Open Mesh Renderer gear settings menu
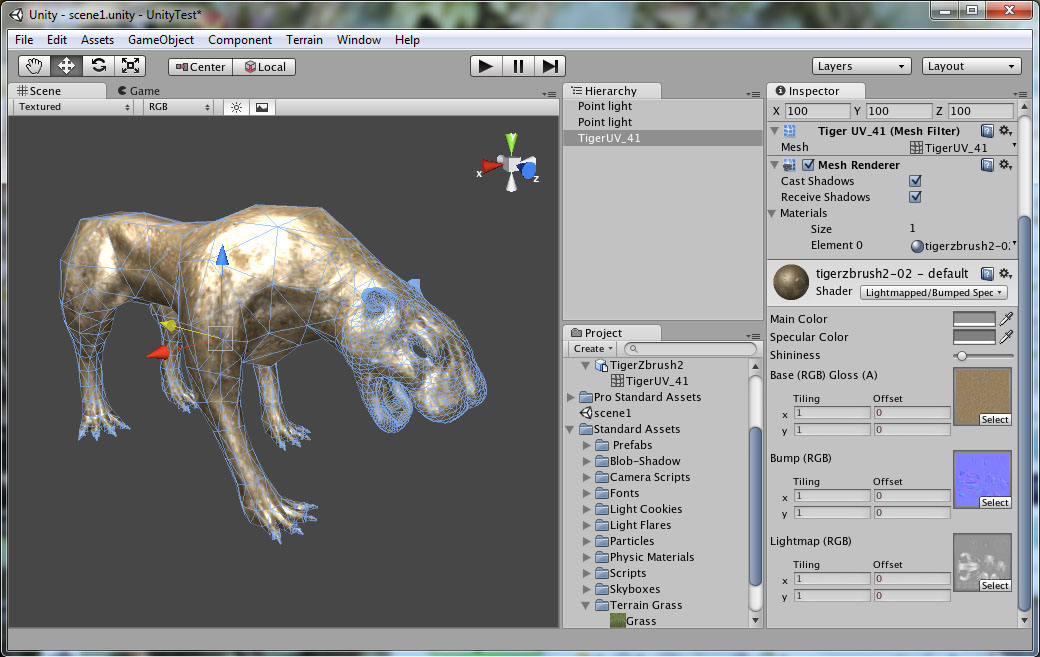 tap(1006, 164)
